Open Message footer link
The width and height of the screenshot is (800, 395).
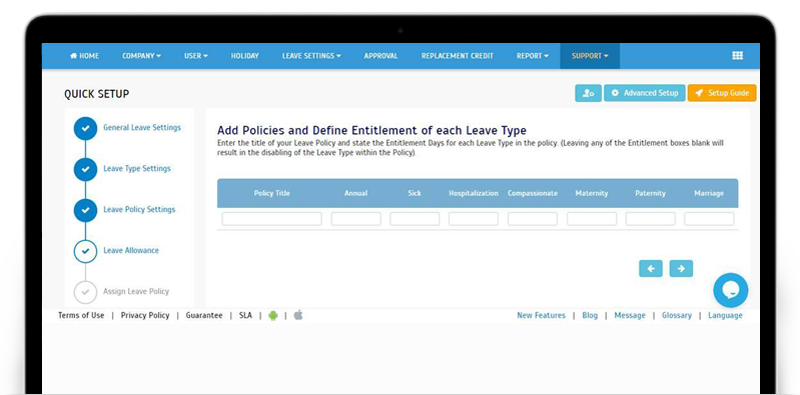(630, 315)
